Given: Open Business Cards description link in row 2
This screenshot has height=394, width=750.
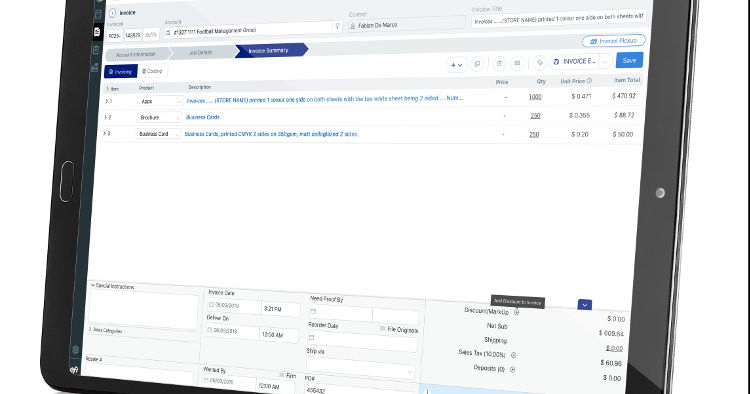Looking at the screenshot, I should tap(202, 117).
